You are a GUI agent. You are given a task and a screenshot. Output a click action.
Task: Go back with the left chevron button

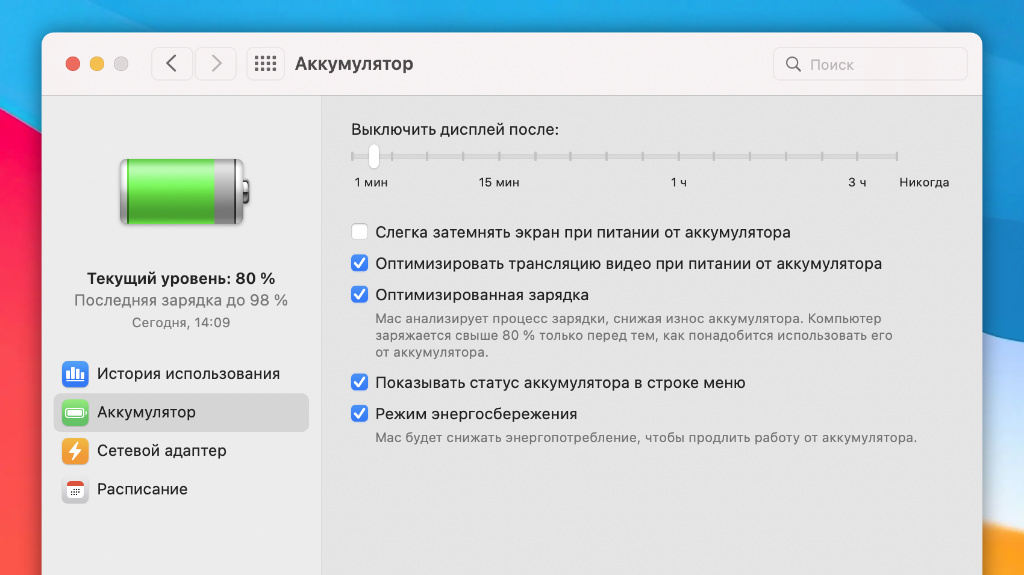(x=172, y=63)
